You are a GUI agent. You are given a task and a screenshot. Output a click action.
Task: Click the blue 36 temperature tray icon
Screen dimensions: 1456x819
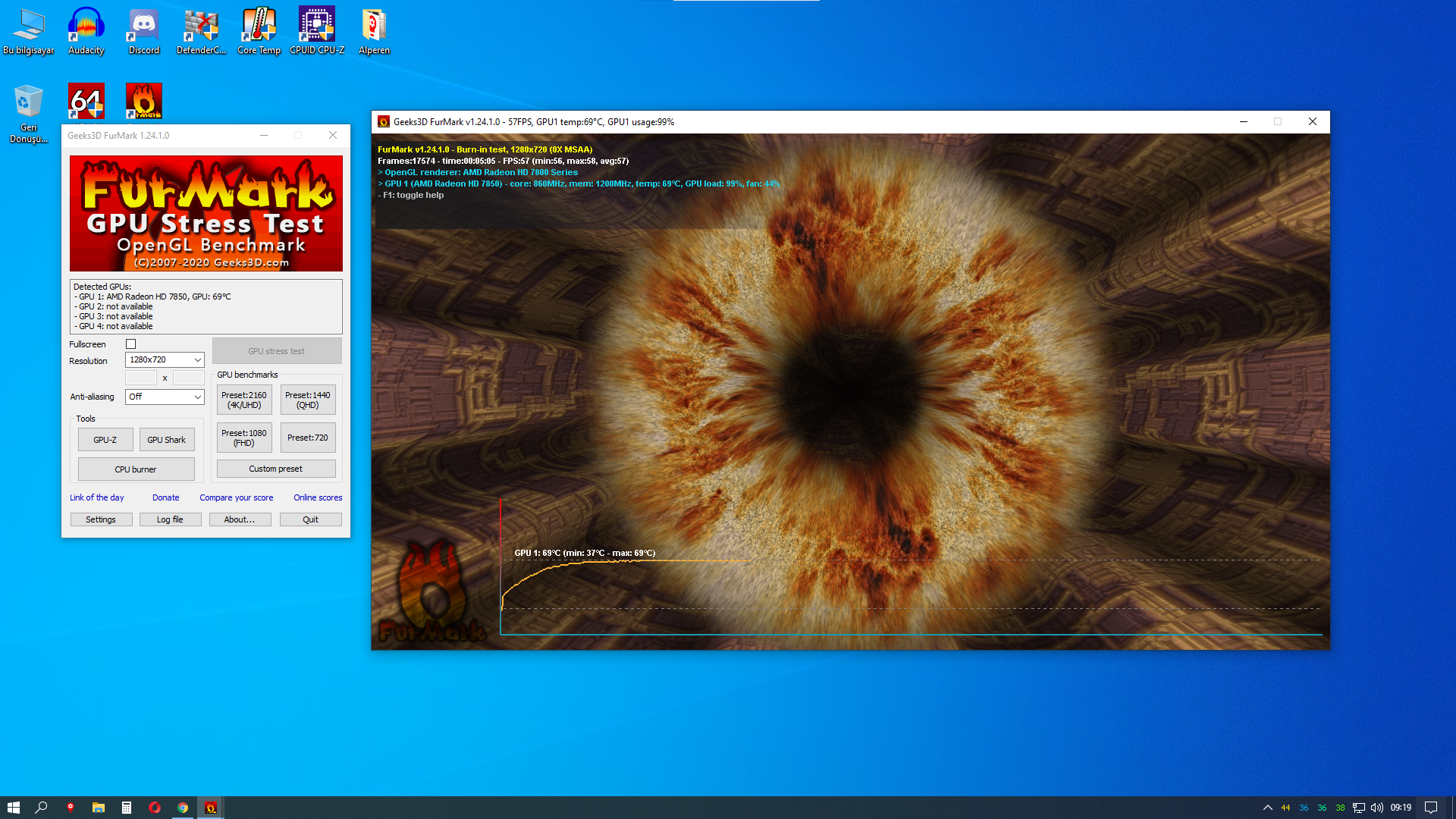click(1304, 808)
